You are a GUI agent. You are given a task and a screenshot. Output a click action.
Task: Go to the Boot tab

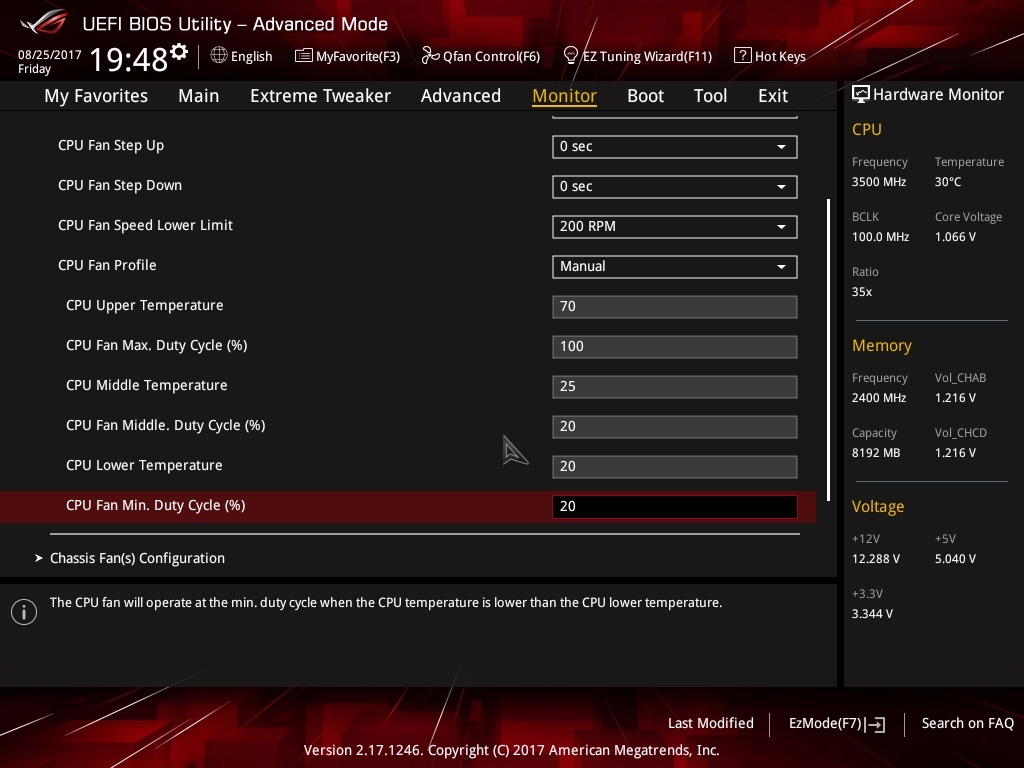(x=645, y=96)
